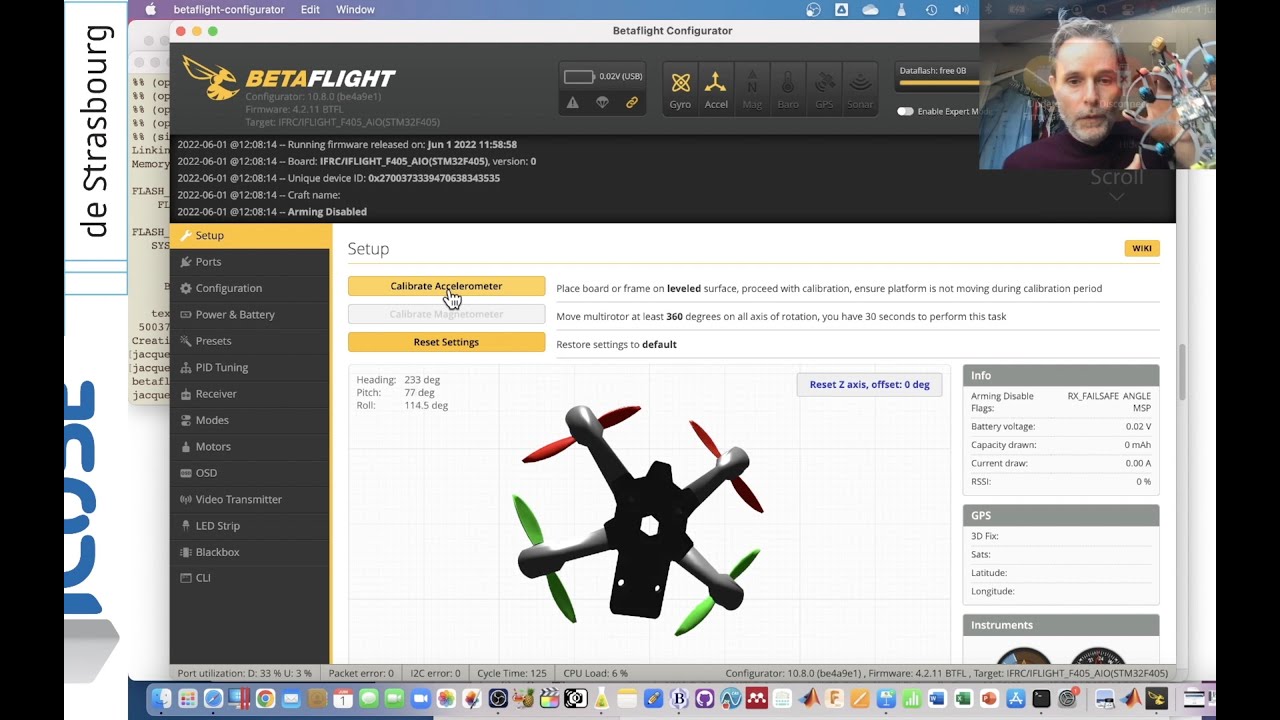1280x720 pixels.
Task: Click the '3D Fix' GPS row
Action: pyautogui.click(x=1061, y=536)
